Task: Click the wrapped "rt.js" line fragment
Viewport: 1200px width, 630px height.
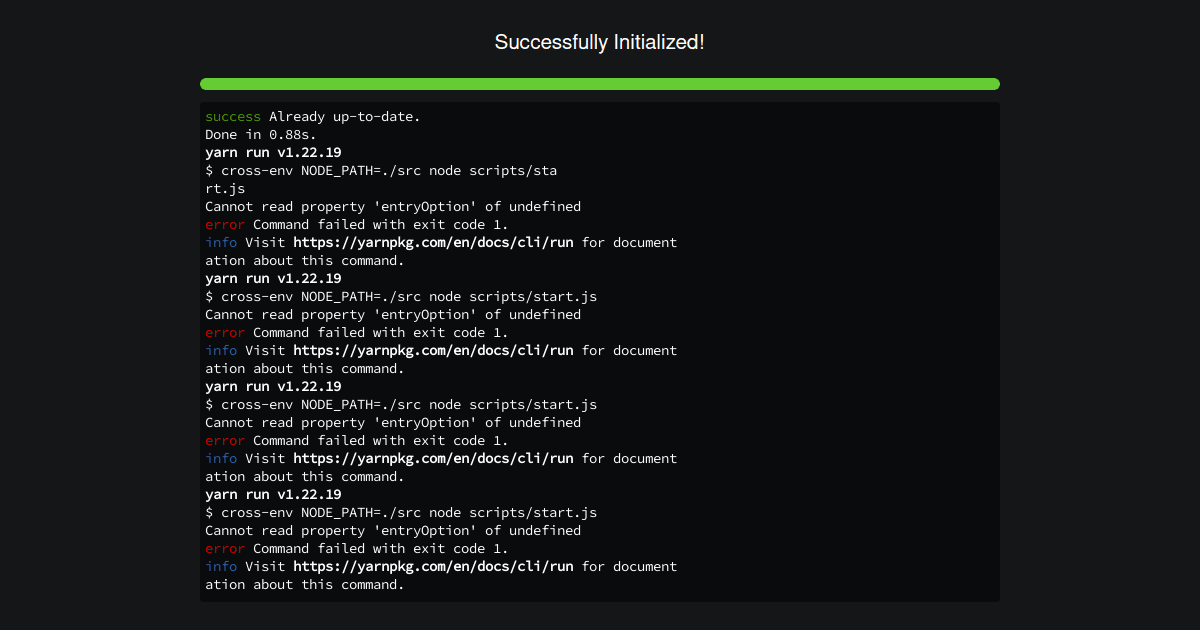Action: point(225,188)
